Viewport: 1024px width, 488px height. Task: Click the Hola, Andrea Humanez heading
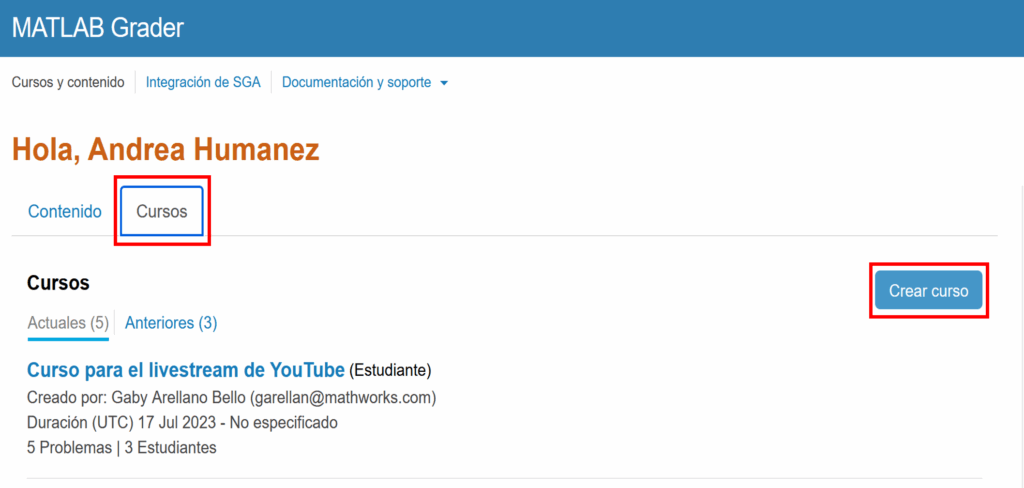[x=166, y=150]
